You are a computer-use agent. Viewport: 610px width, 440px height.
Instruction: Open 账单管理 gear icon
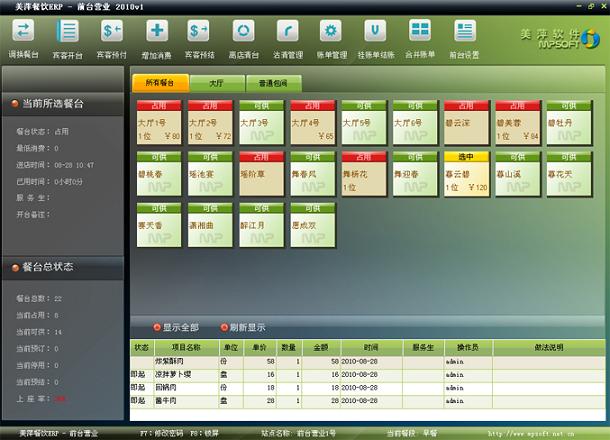tap(331, 32)
